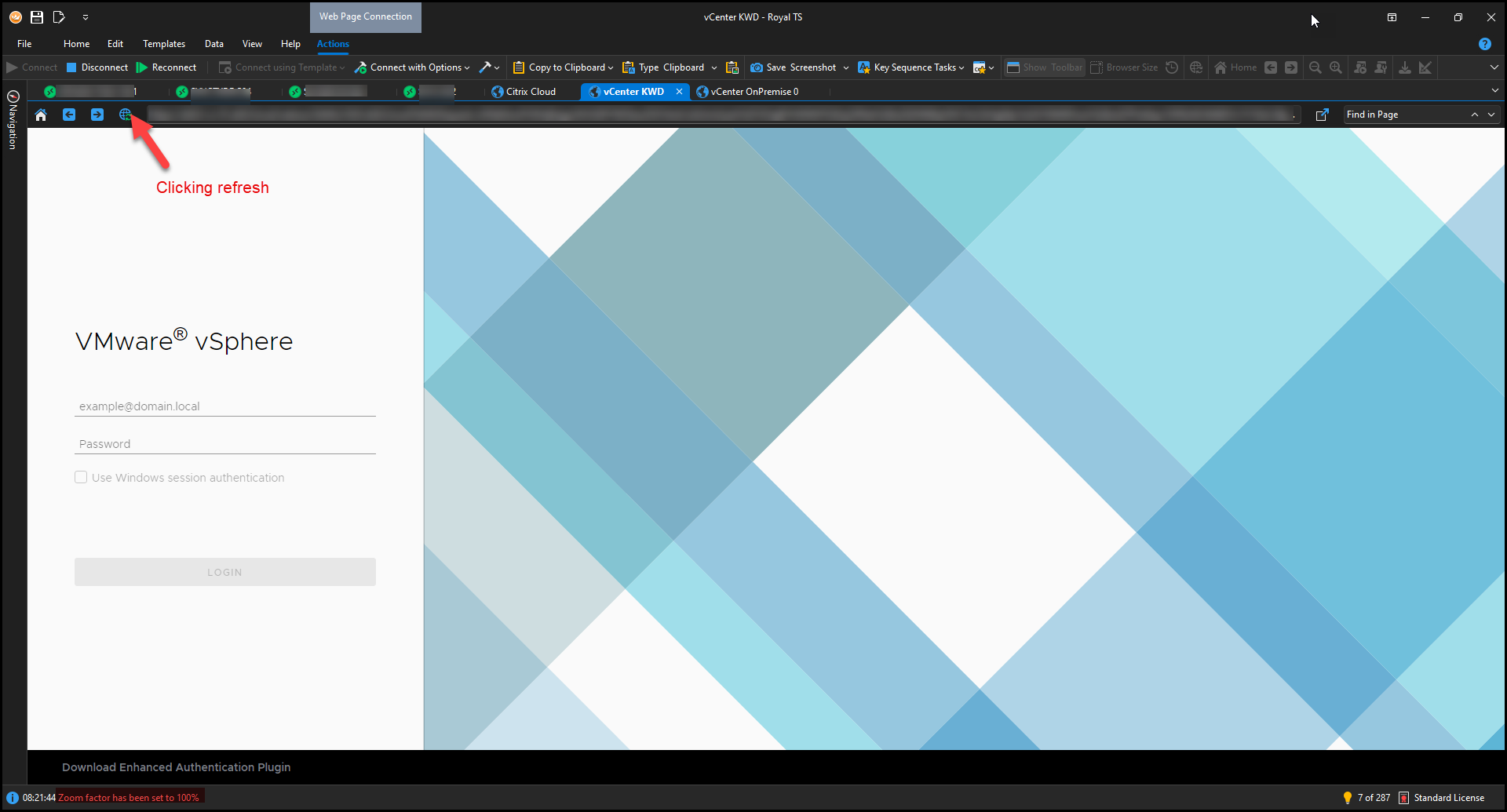
Task: Click the Save icon in the title bar
Action: point(37,16)
